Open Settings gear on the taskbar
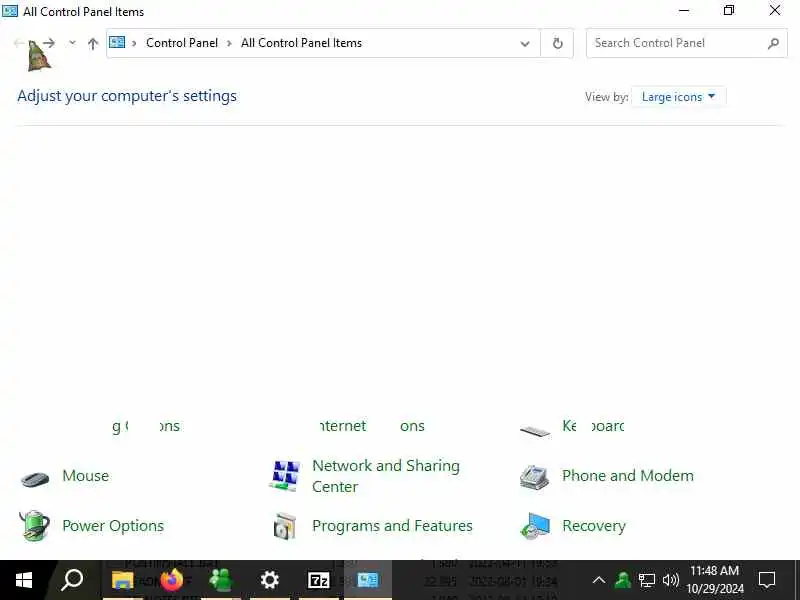The image size is (800, 600). pyautogui.click(x=269, y=580)
